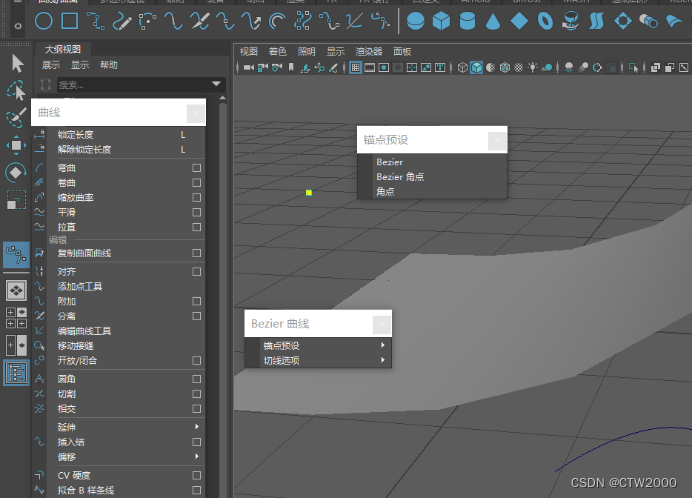Open the 视图 viewport menu
This screenshot has height=498, width=693.
249,52
